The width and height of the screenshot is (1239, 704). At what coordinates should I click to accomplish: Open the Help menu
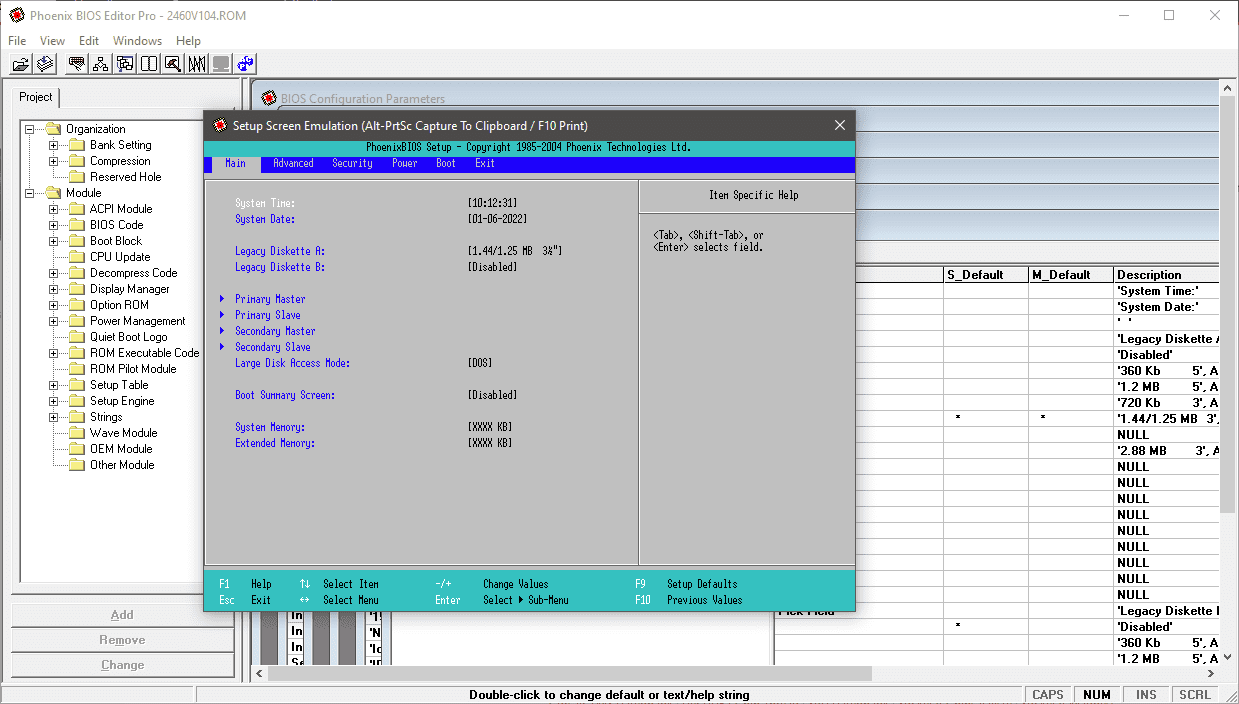pyautogui.click(x=188, y=41)
